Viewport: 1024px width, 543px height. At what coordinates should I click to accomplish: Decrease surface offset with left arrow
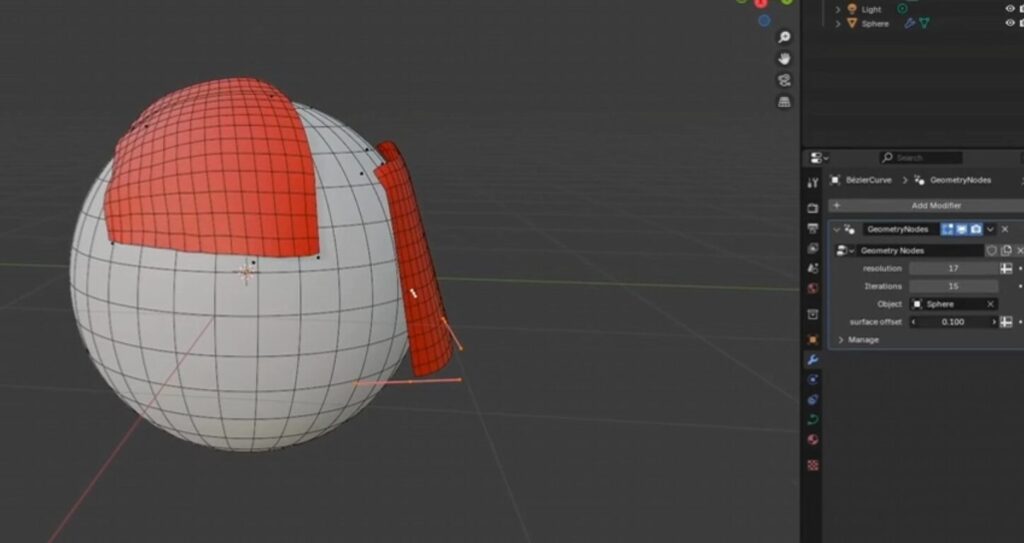pos(914,322)
